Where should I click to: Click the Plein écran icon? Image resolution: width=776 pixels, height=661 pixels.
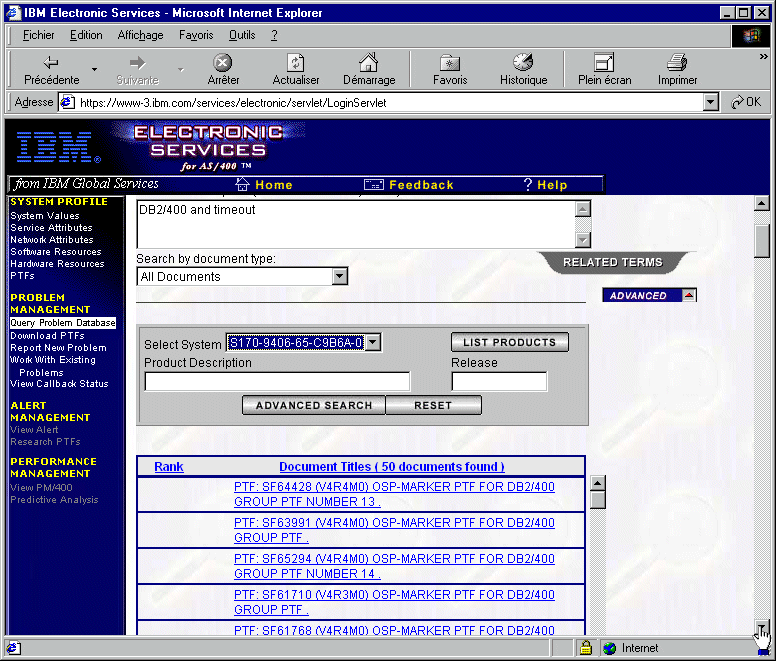point(604,62)
